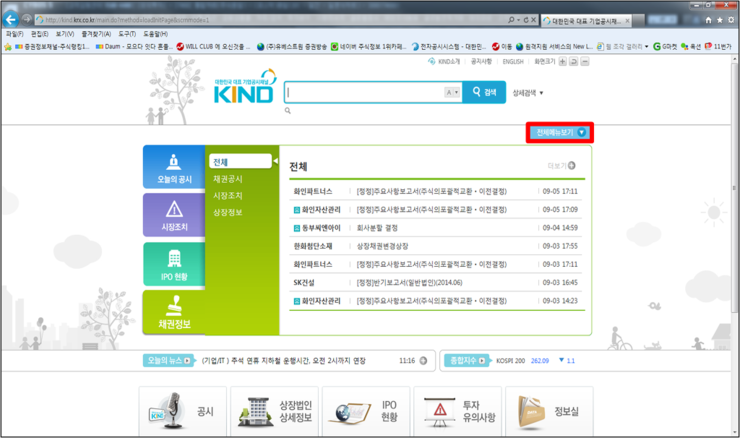The image size is (740, 438).
Task: Expand 종합지수 arrow label
Action: tap(467, 361)
